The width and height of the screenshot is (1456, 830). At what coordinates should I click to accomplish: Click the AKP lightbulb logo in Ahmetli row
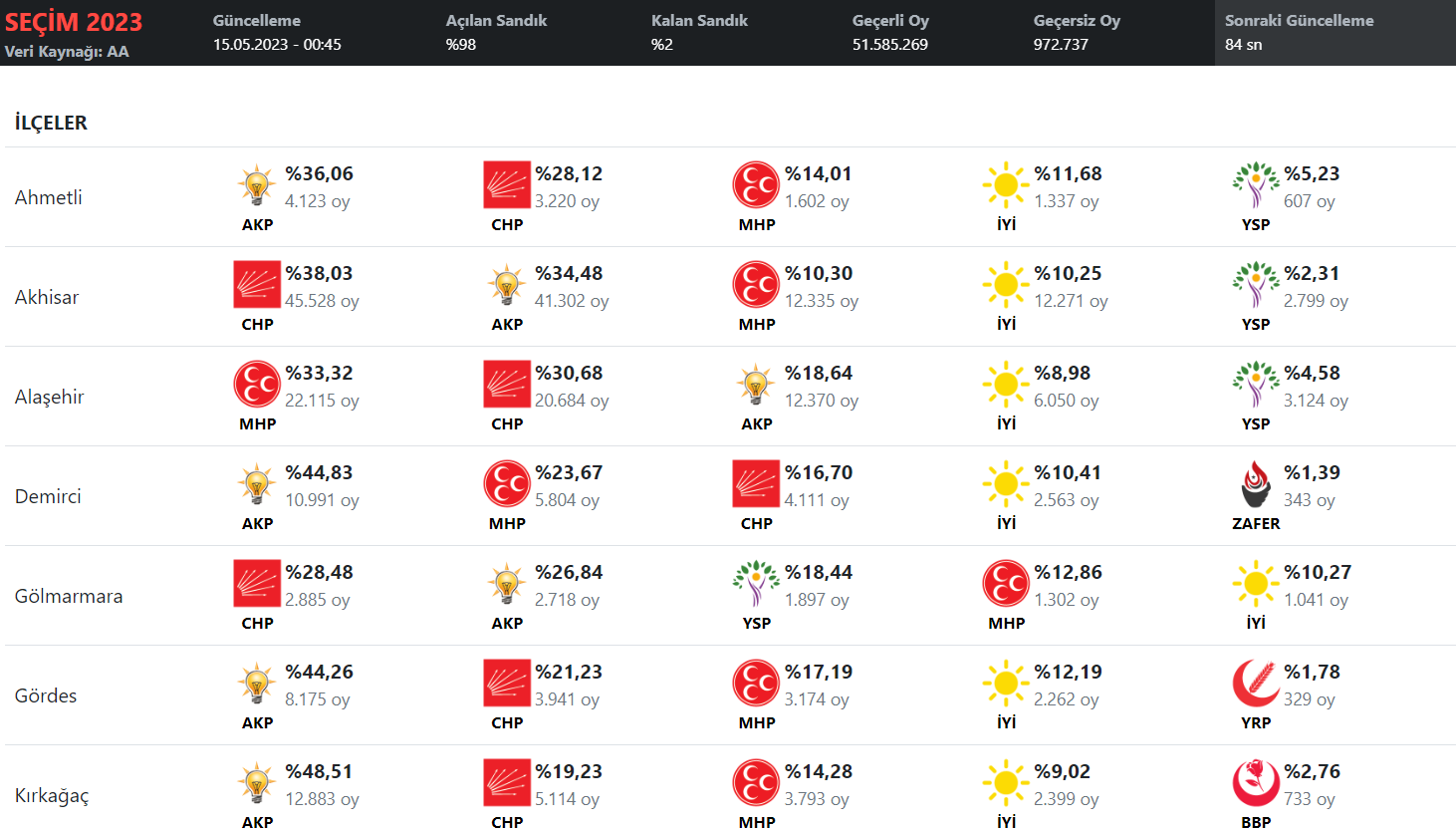257,185
